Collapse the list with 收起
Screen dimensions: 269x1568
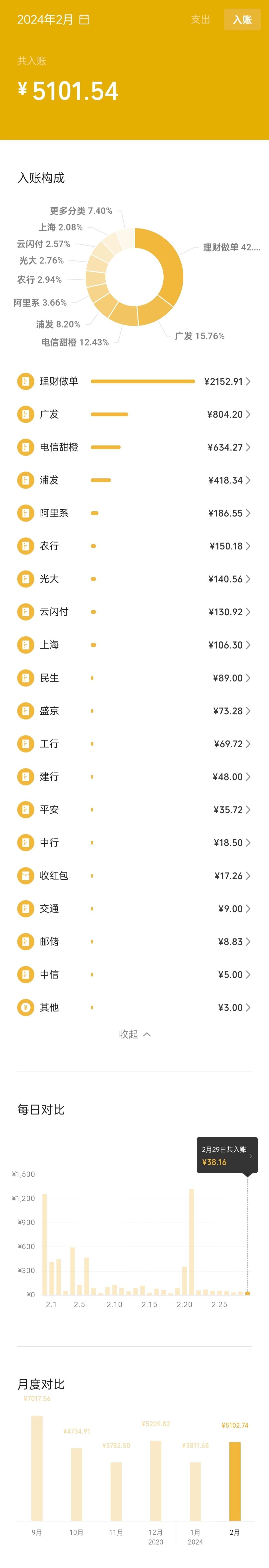tap(134, 1034)
